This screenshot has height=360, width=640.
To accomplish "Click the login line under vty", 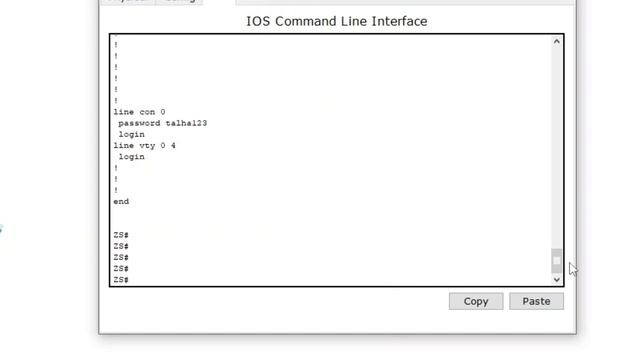I will tap(131, 157).
